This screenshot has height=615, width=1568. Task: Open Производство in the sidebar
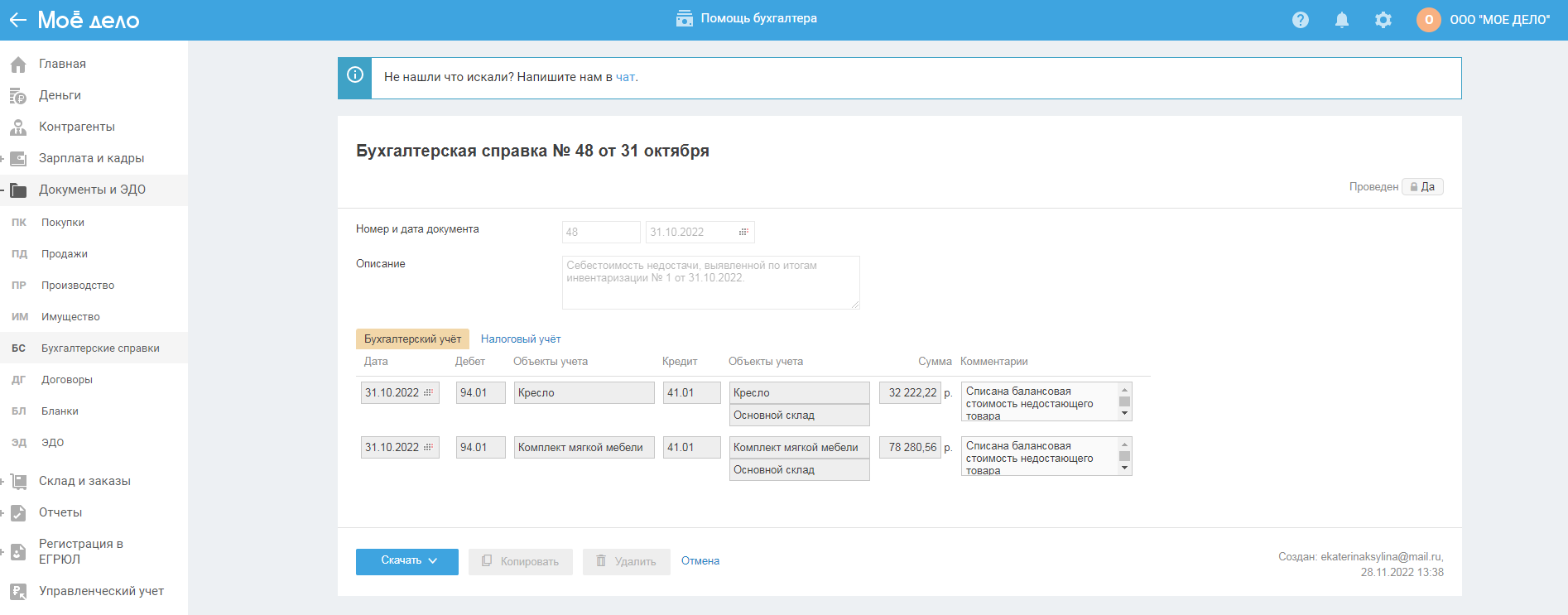pos(78,286)
